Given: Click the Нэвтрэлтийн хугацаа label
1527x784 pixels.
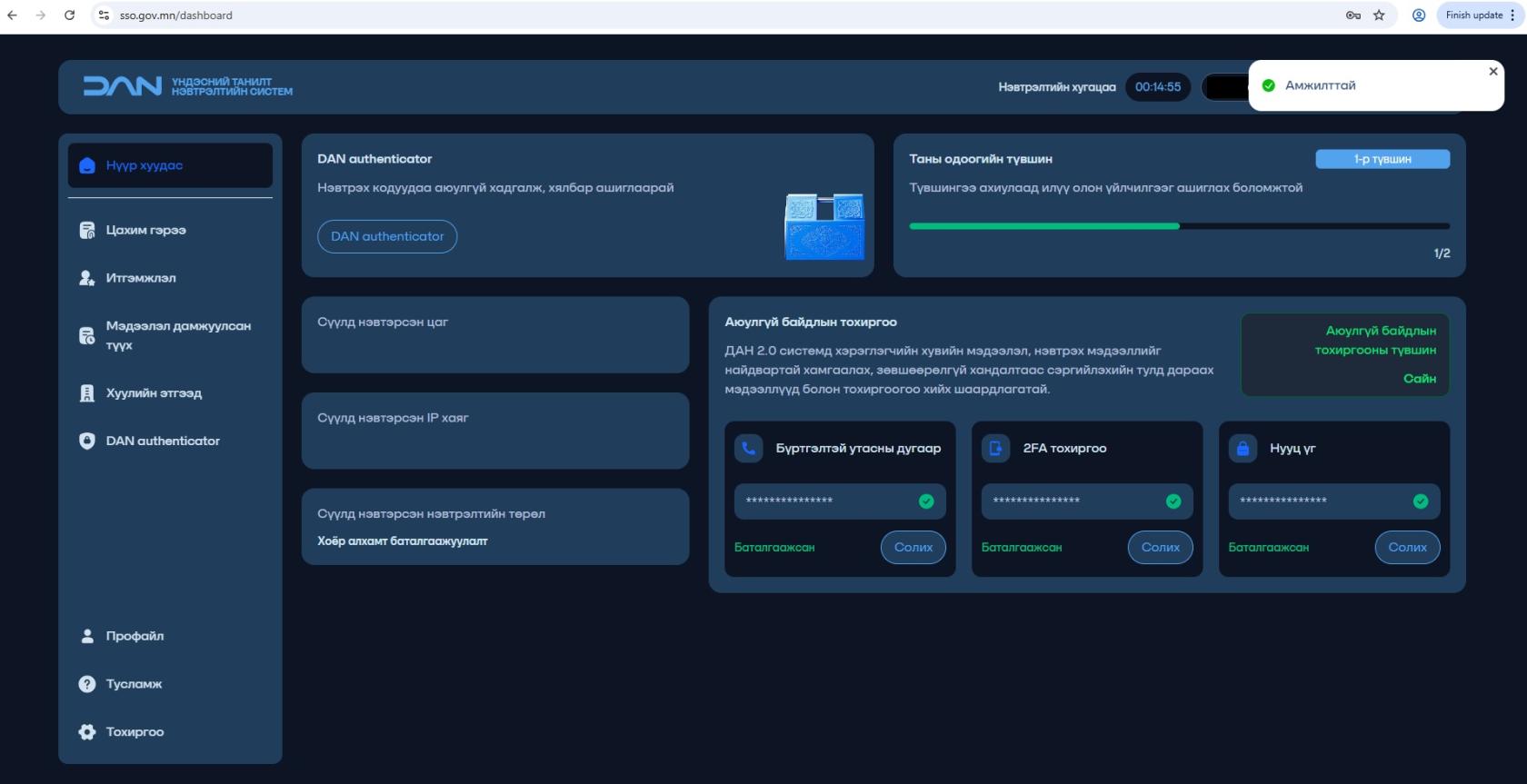Looking at the screenshot, I should tap(1057, 87).
